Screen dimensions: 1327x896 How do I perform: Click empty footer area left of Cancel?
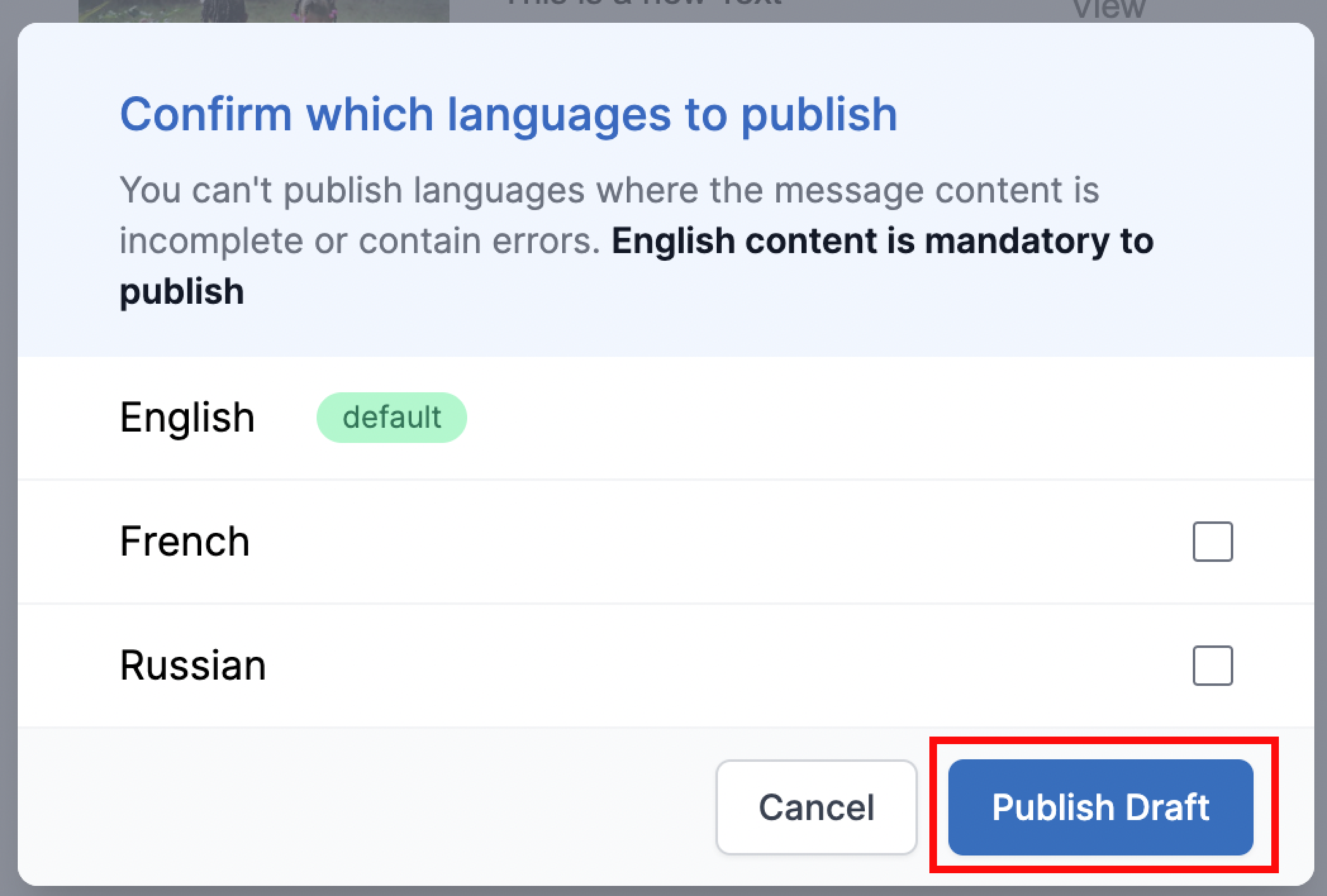tap(367, 807)
